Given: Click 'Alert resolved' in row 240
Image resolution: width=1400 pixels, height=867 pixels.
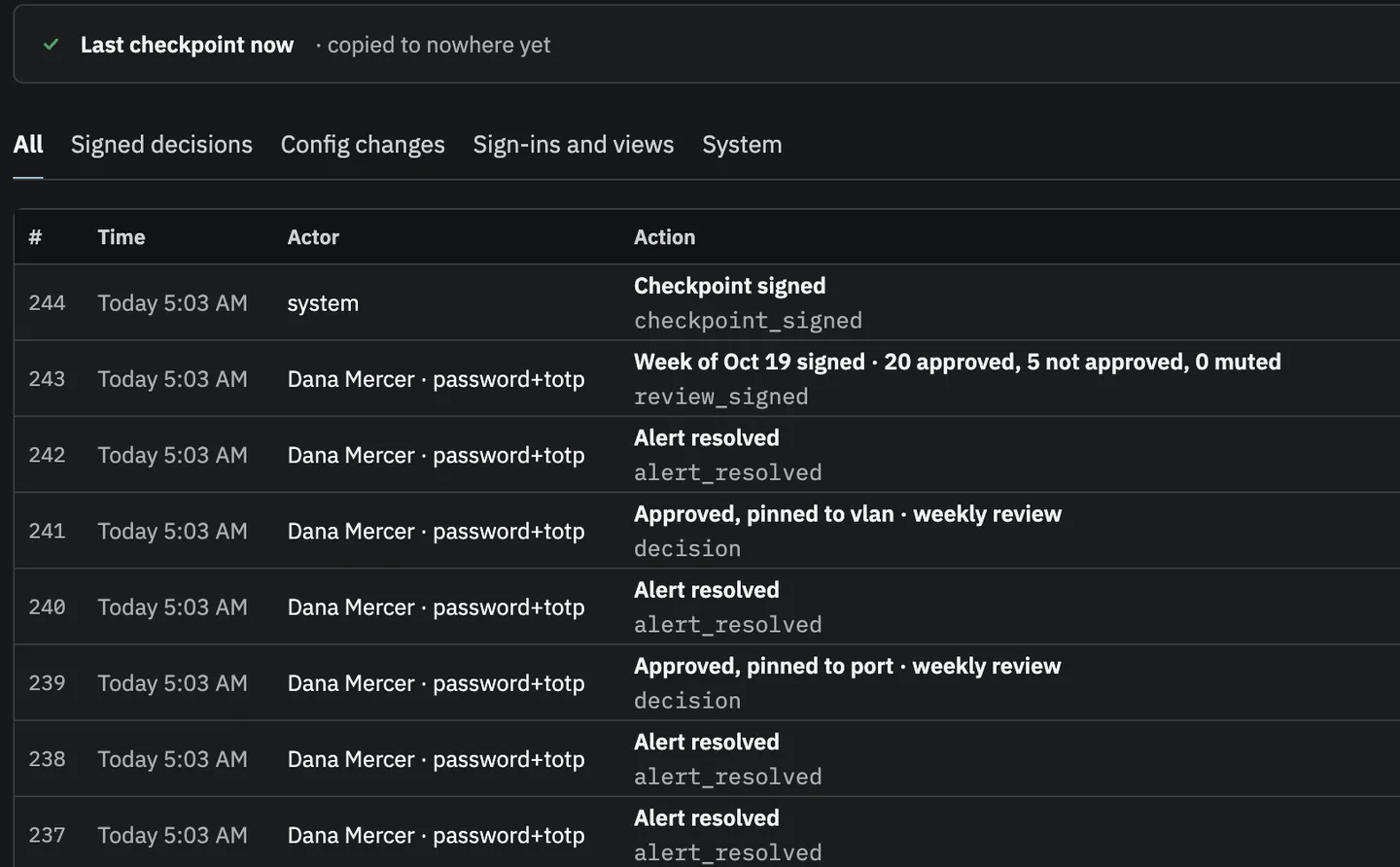Looking at the screenshot, I should point(707,590).
